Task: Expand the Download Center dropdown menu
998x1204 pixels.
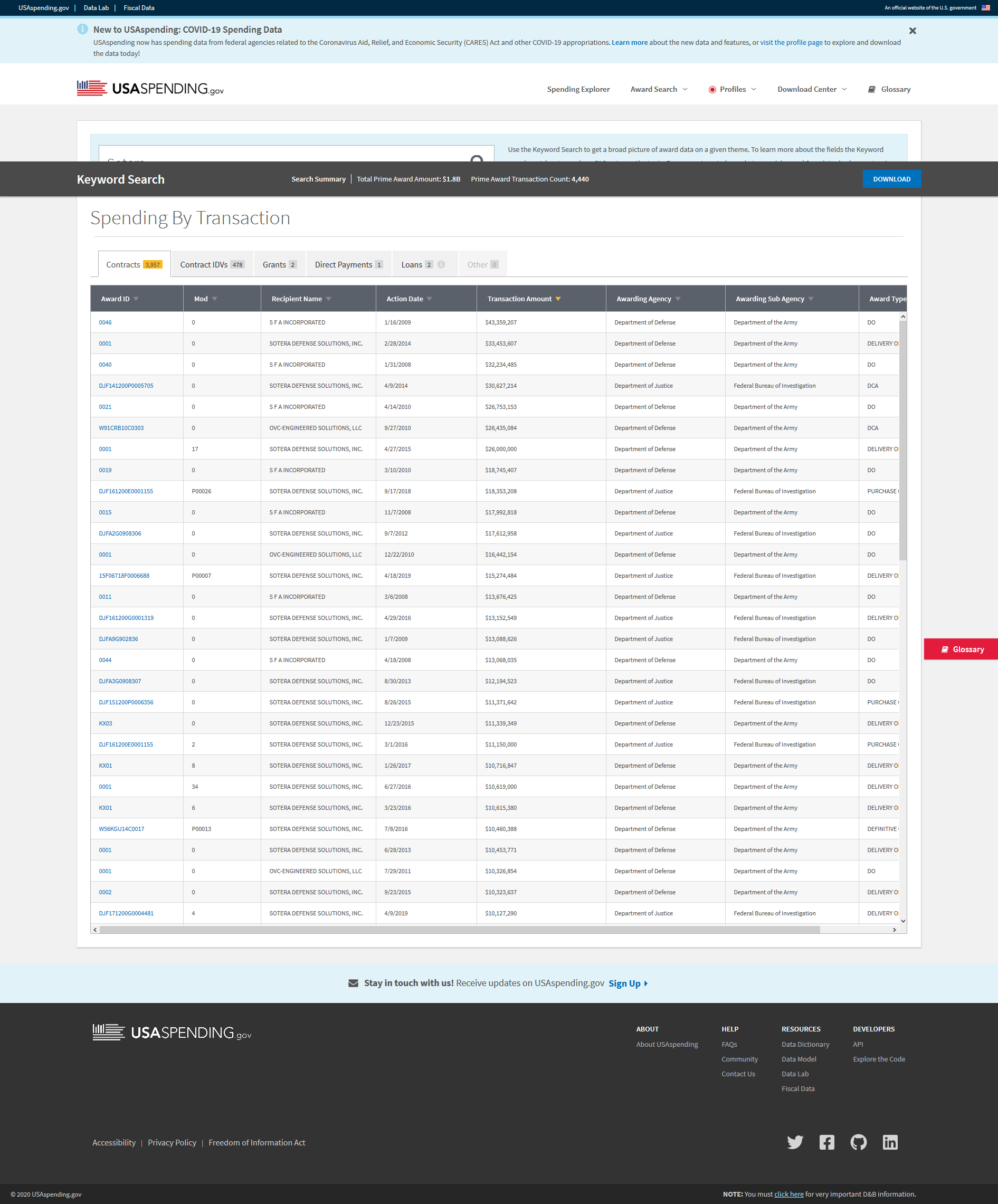Action: click(812, 90)
